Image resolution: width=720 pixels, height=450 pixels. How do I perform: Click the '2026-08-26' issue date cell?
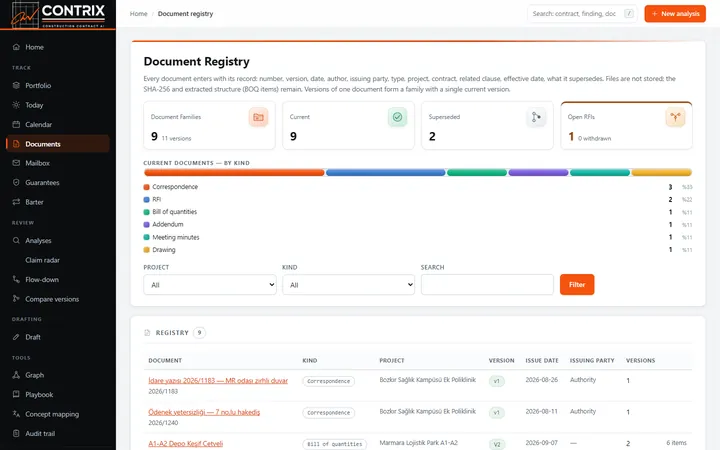tap(541, 380)
